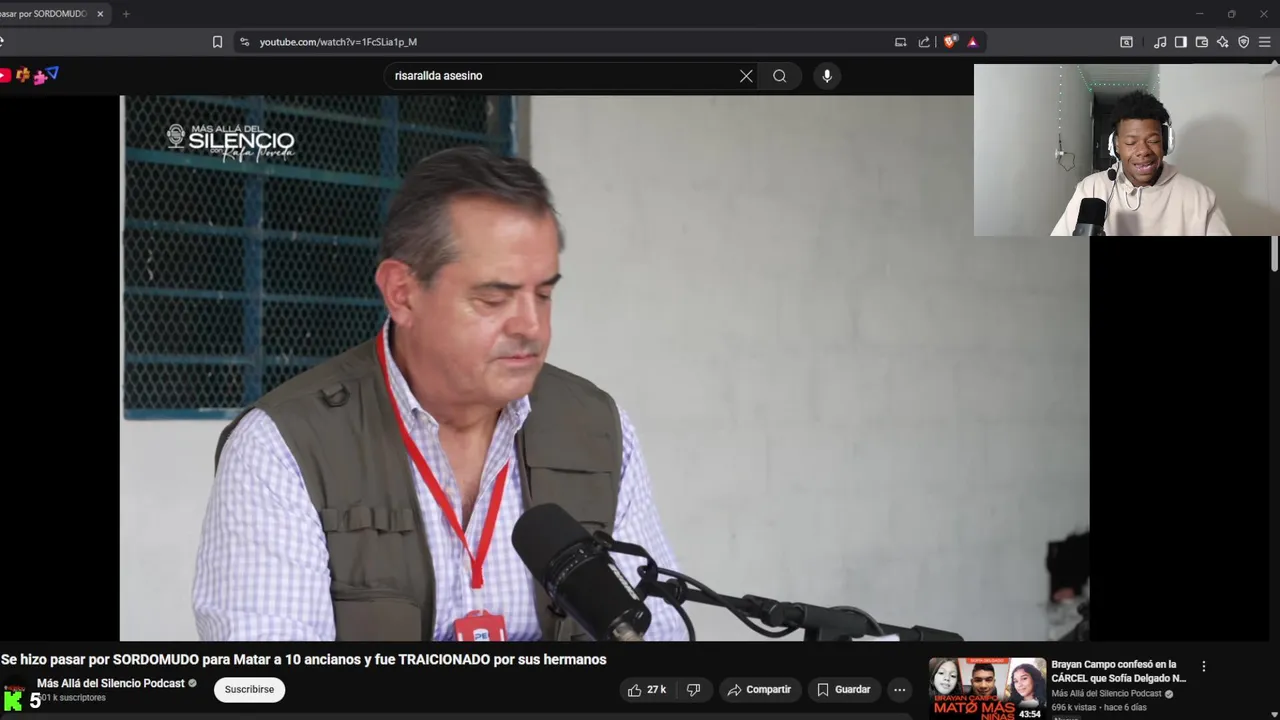Open the Compartir share dialog
The height and width of the screenshot is (720, 1280).
pyautogui.click(x=759, y=690)
